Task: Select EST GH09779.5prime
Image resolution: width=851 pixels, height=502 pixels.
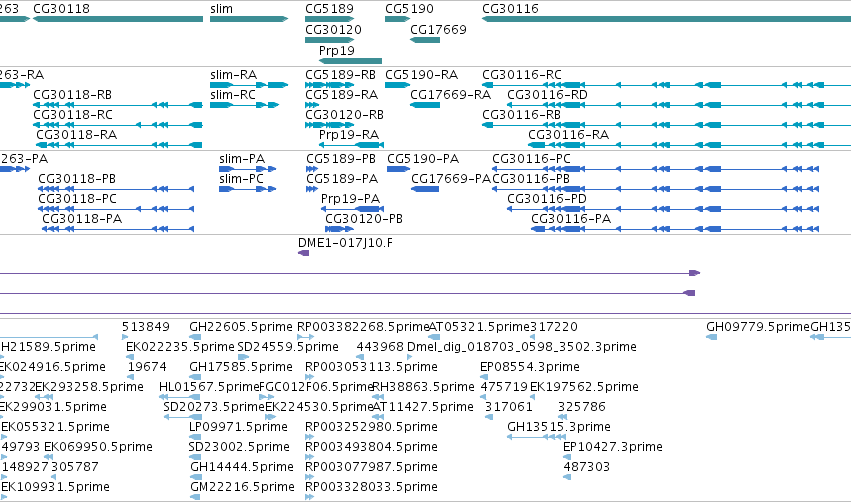Action: coord(758,327)
